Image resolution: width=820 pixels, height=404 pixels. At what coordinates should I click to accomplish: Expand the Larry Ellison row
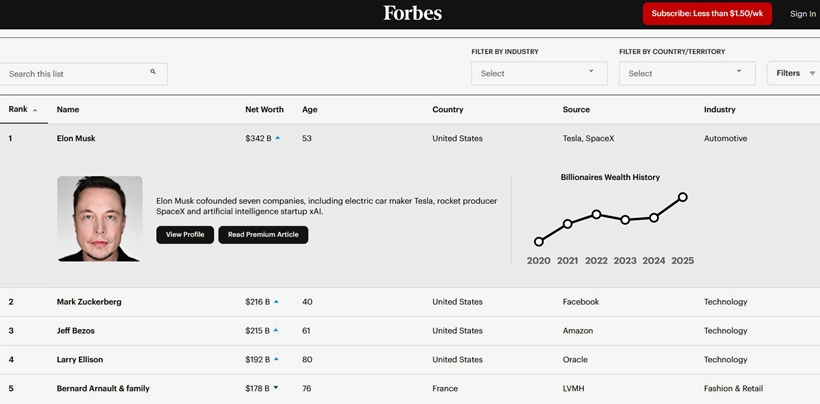coord(410,360)
